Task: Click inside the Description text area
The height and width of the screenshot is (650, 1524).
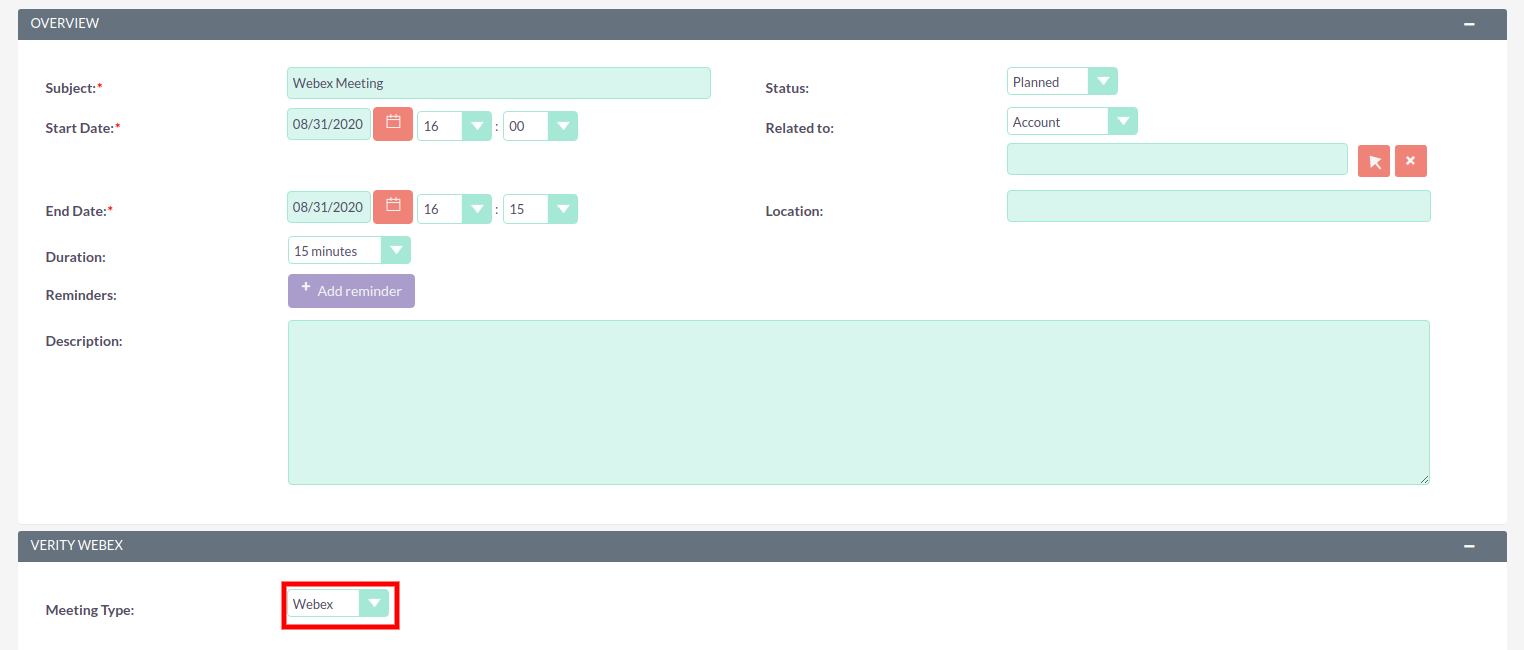Action: [858, 402]
